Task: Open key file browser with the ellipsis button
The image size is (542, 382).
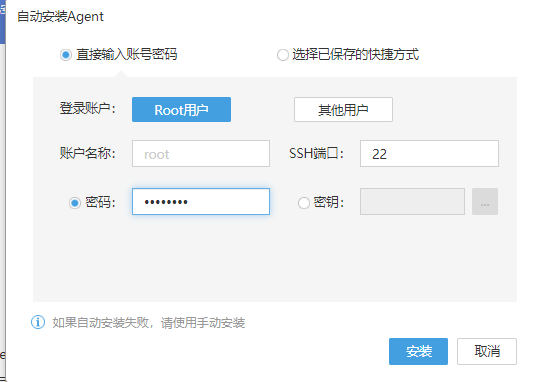Action: click(485, 202)
